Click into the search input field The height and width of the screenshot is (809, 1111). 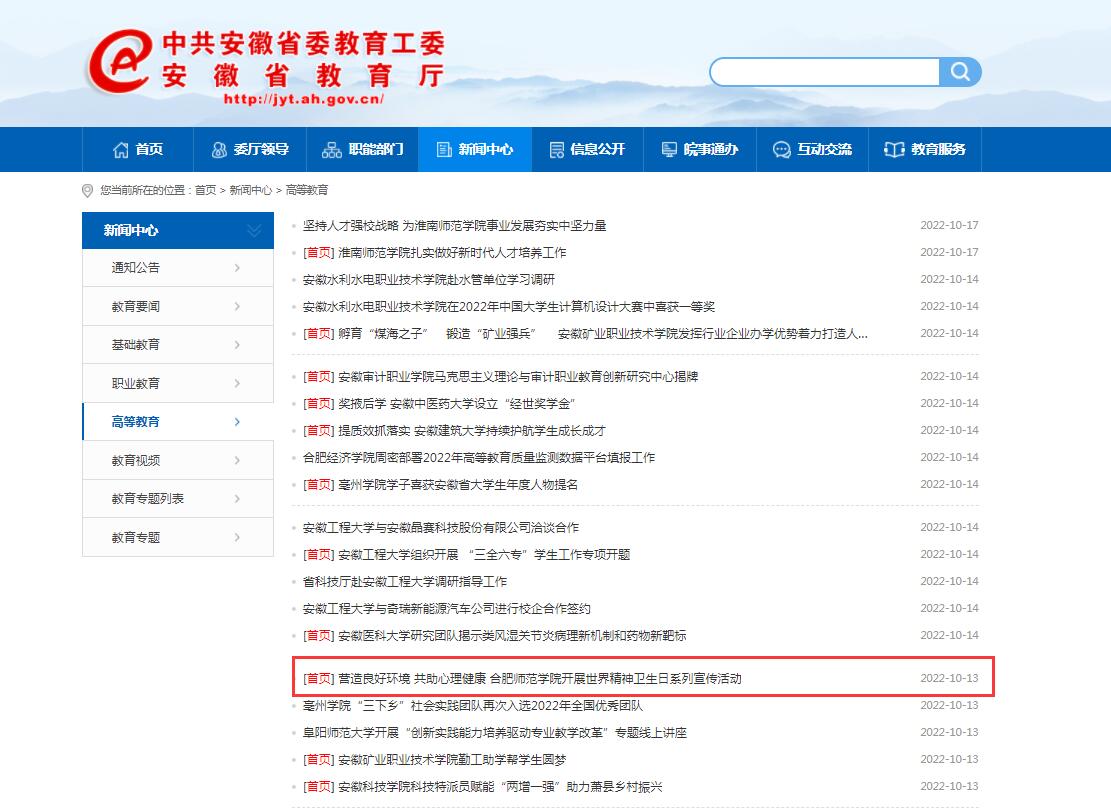825,72
